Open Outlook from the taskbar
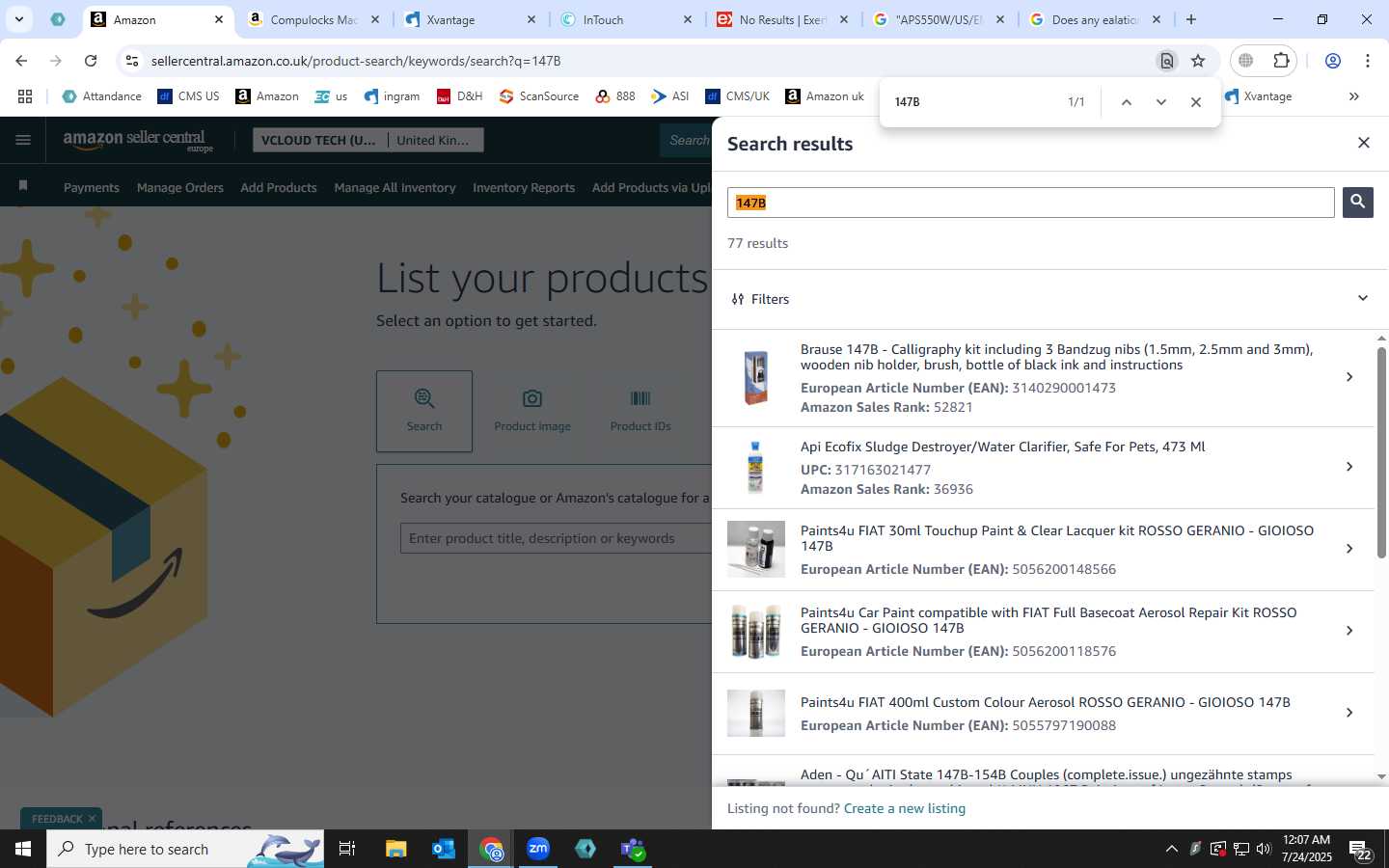Screen dimensions: 1389x868 [444, 849]
